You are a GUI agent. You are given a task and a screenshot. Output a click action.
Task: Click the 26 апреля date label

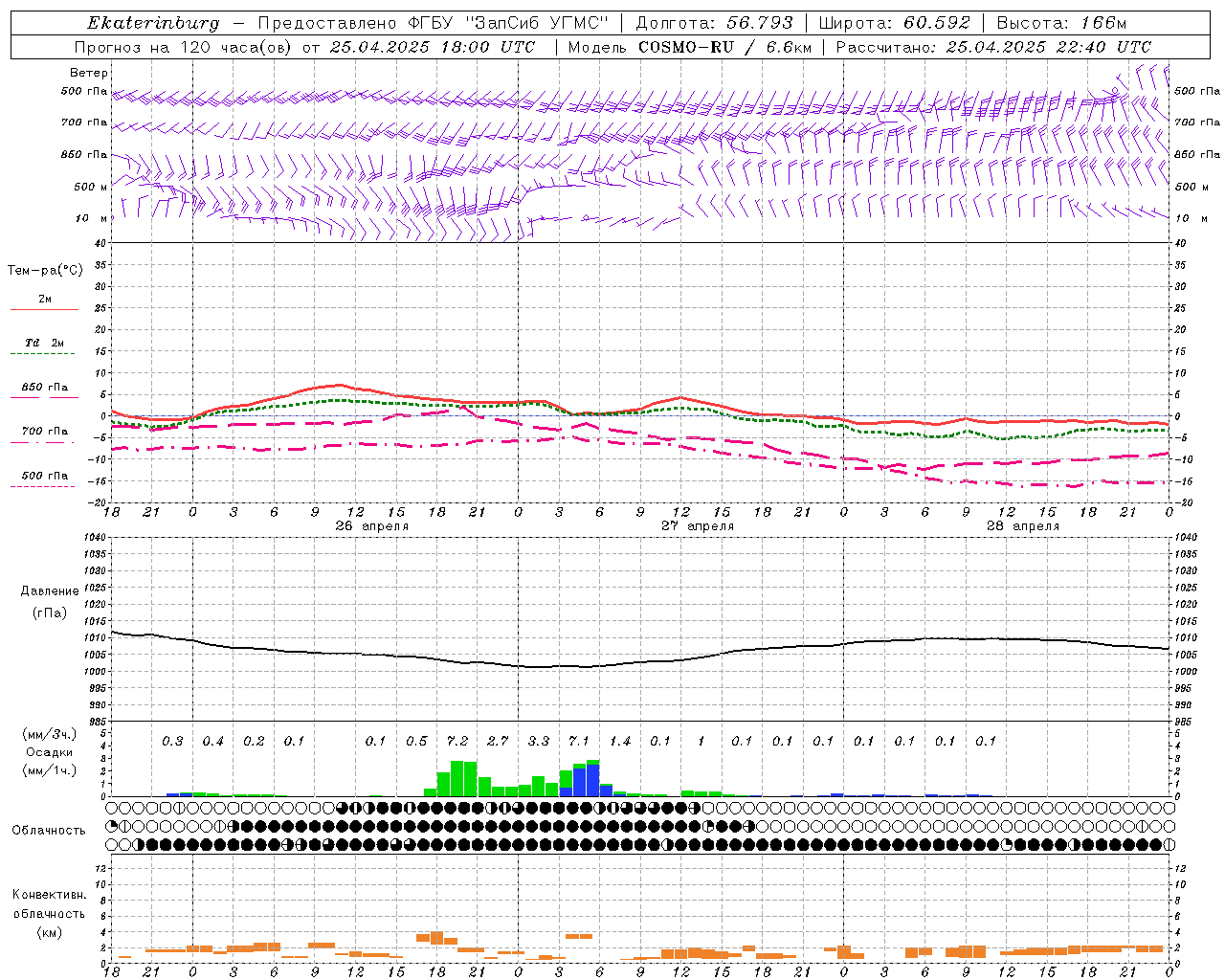pos(371,526)
